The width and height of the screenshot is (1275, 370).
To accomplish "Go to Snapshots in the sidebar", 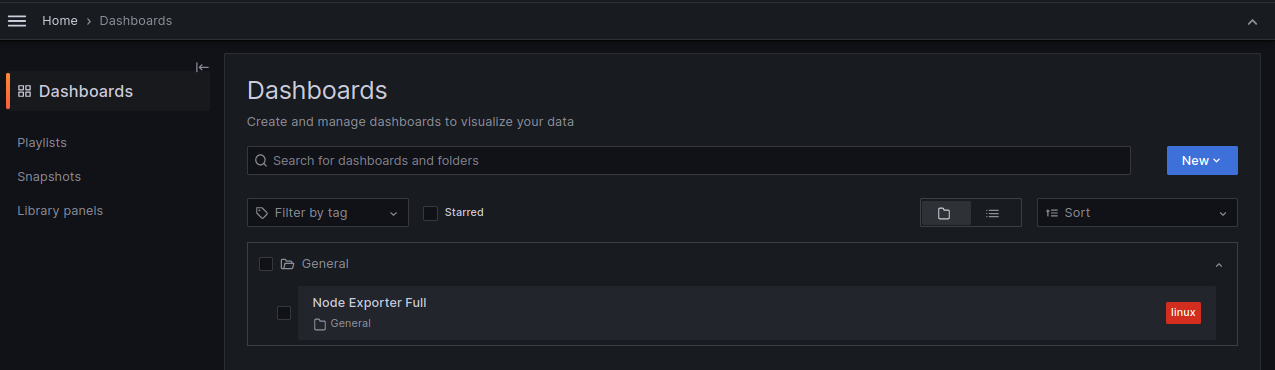I will click(x=49, y=177).
